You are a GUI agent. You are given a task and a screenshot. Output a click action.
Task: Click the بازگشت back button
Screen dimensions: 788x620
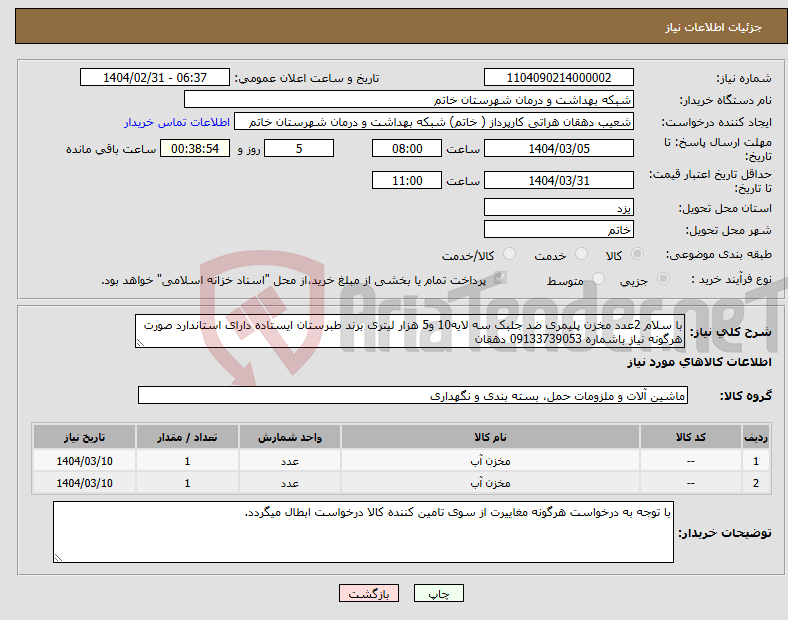369,593
